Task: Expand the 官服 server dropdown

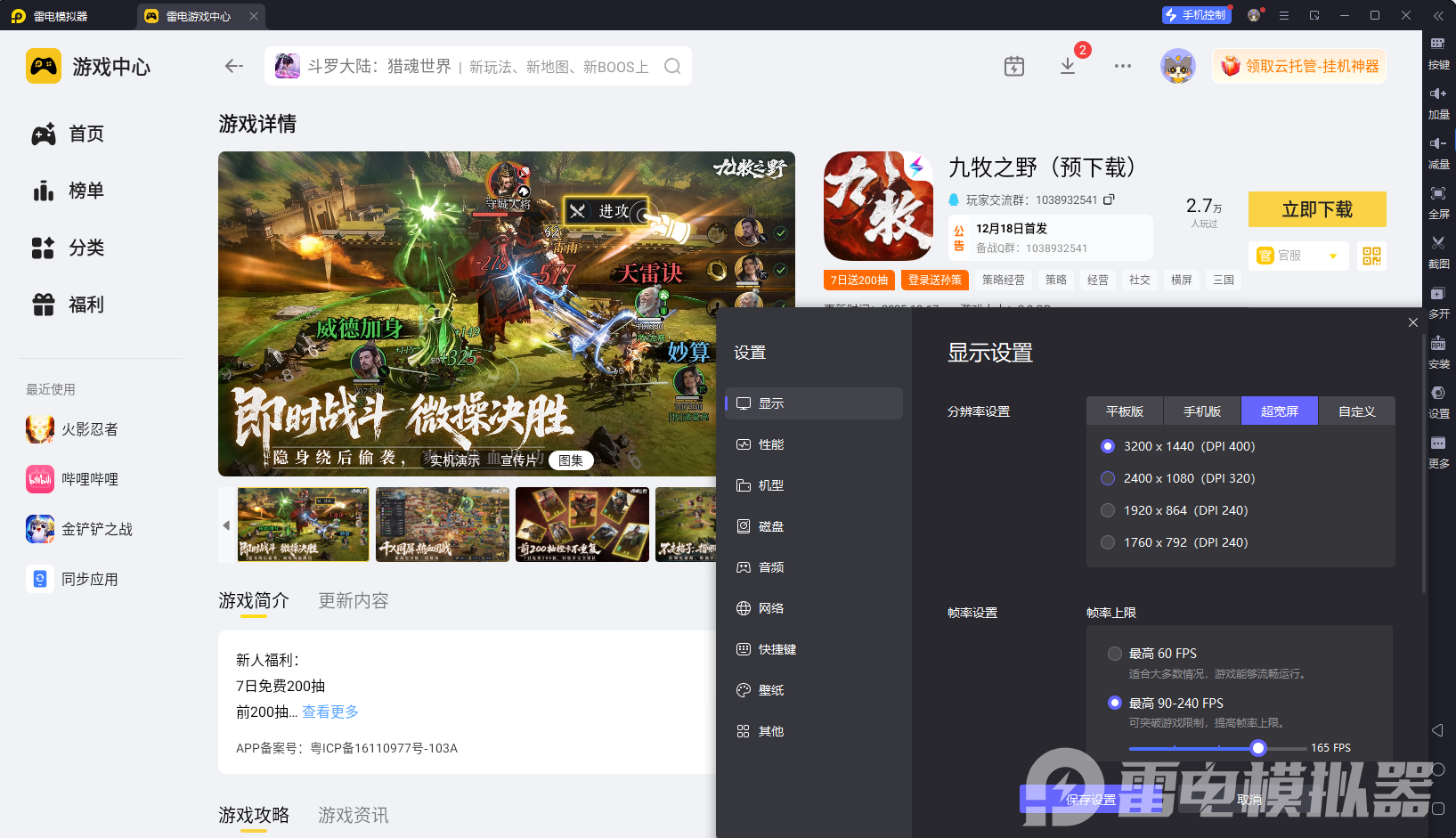Action: point(1332,256)
